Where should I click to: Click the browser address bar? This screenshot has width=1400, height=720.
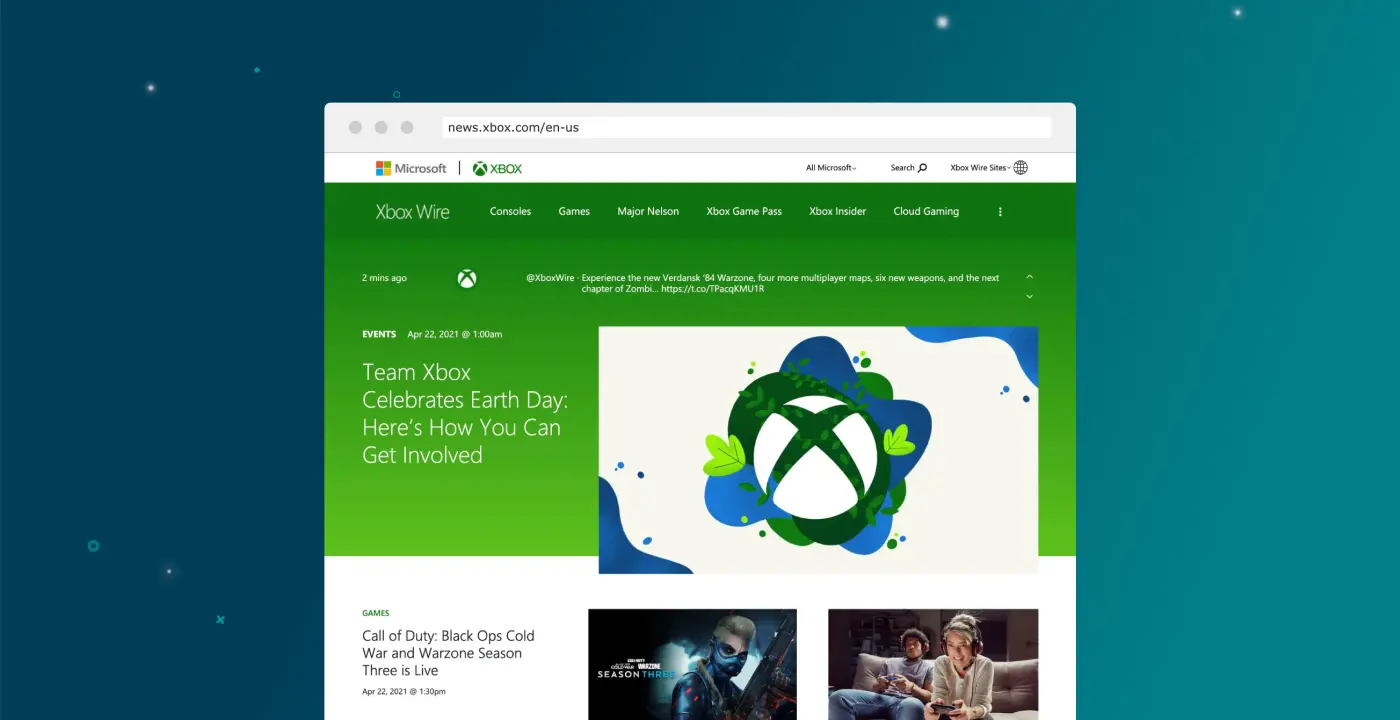(x=746, y=128)
